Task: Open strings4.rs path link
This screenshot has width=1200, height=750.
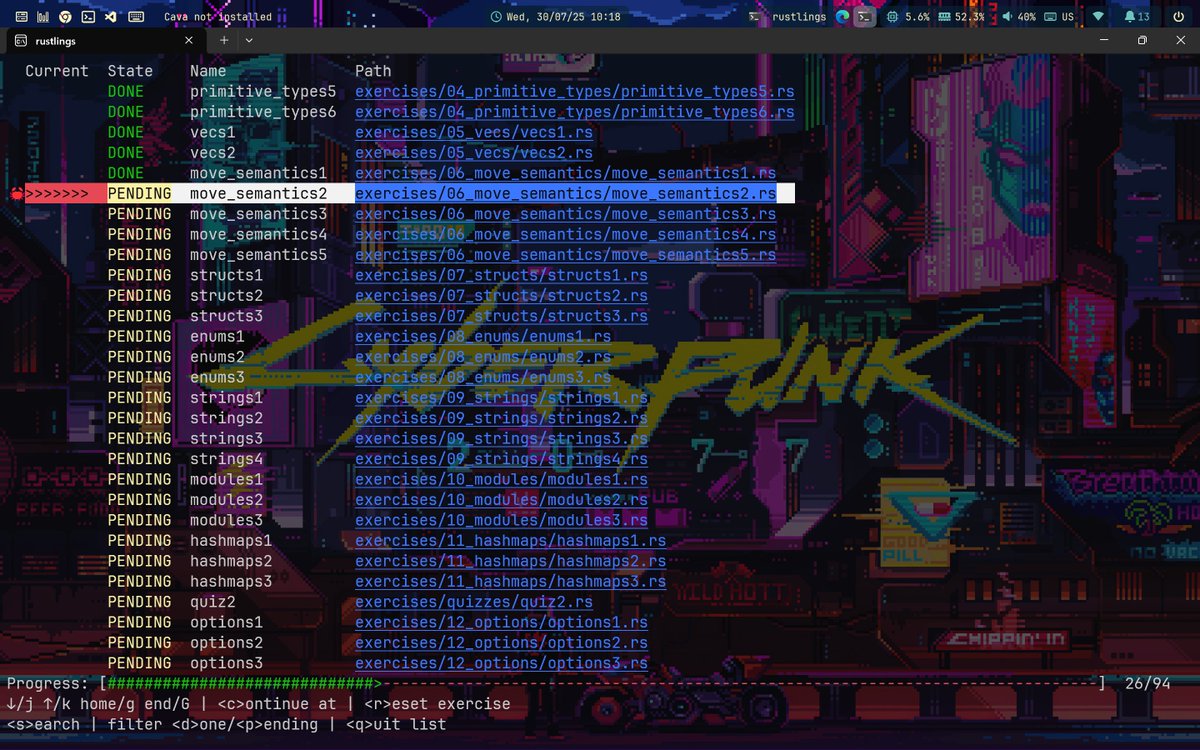Action: 501,459
